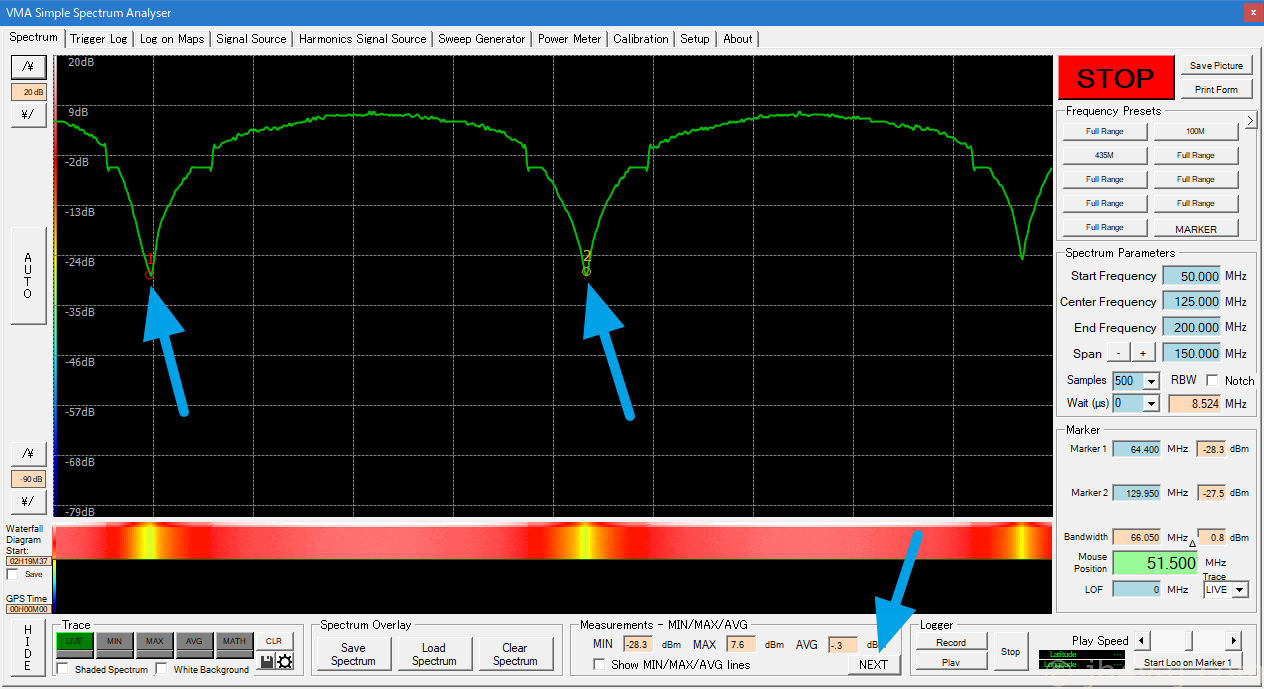This screenshot has height=689, width=1264.
Task: Click the Play Speed left arrow
Action: coord(1141,640)
